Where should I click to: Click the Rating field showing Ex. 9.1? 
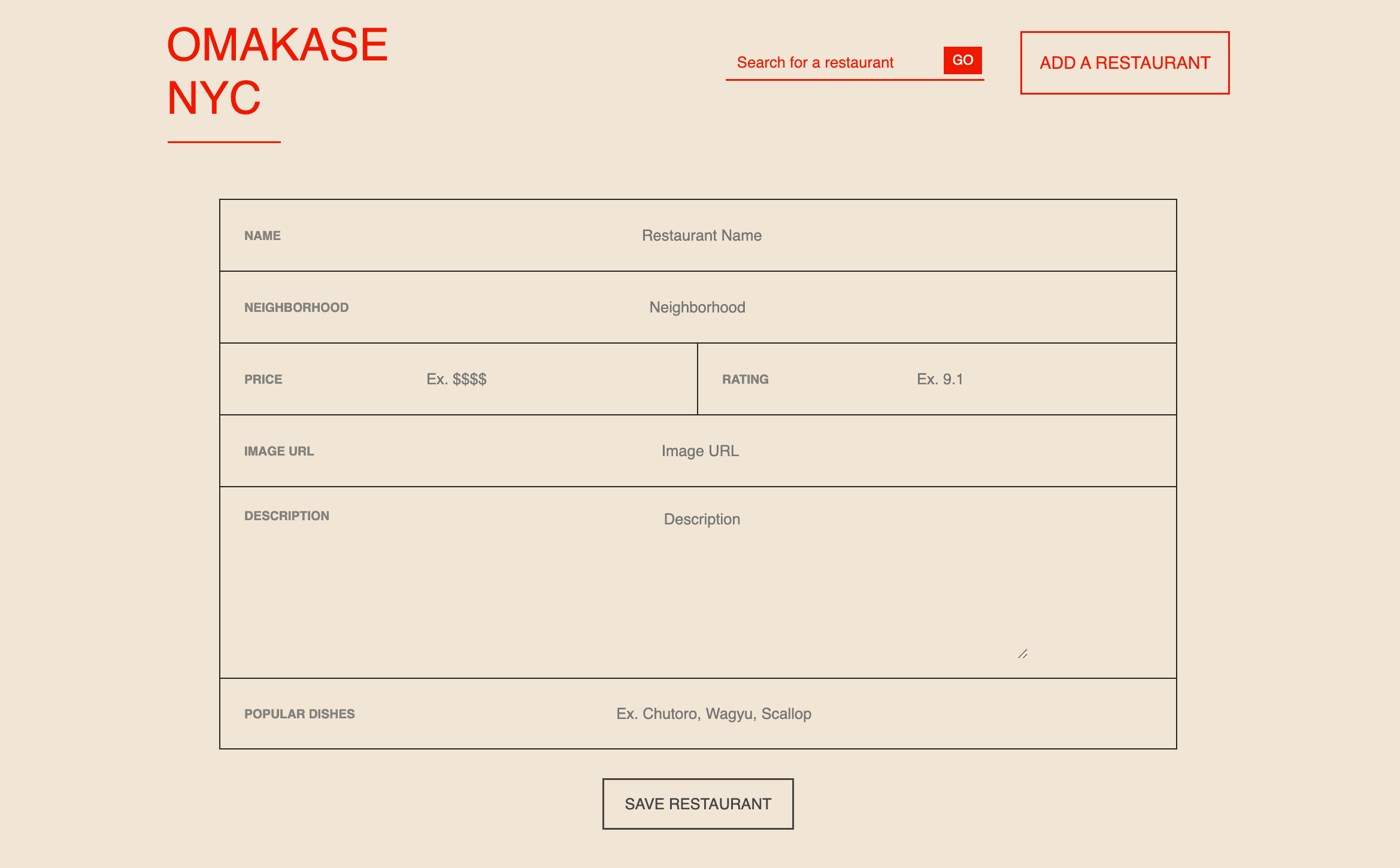pos(940,379)
